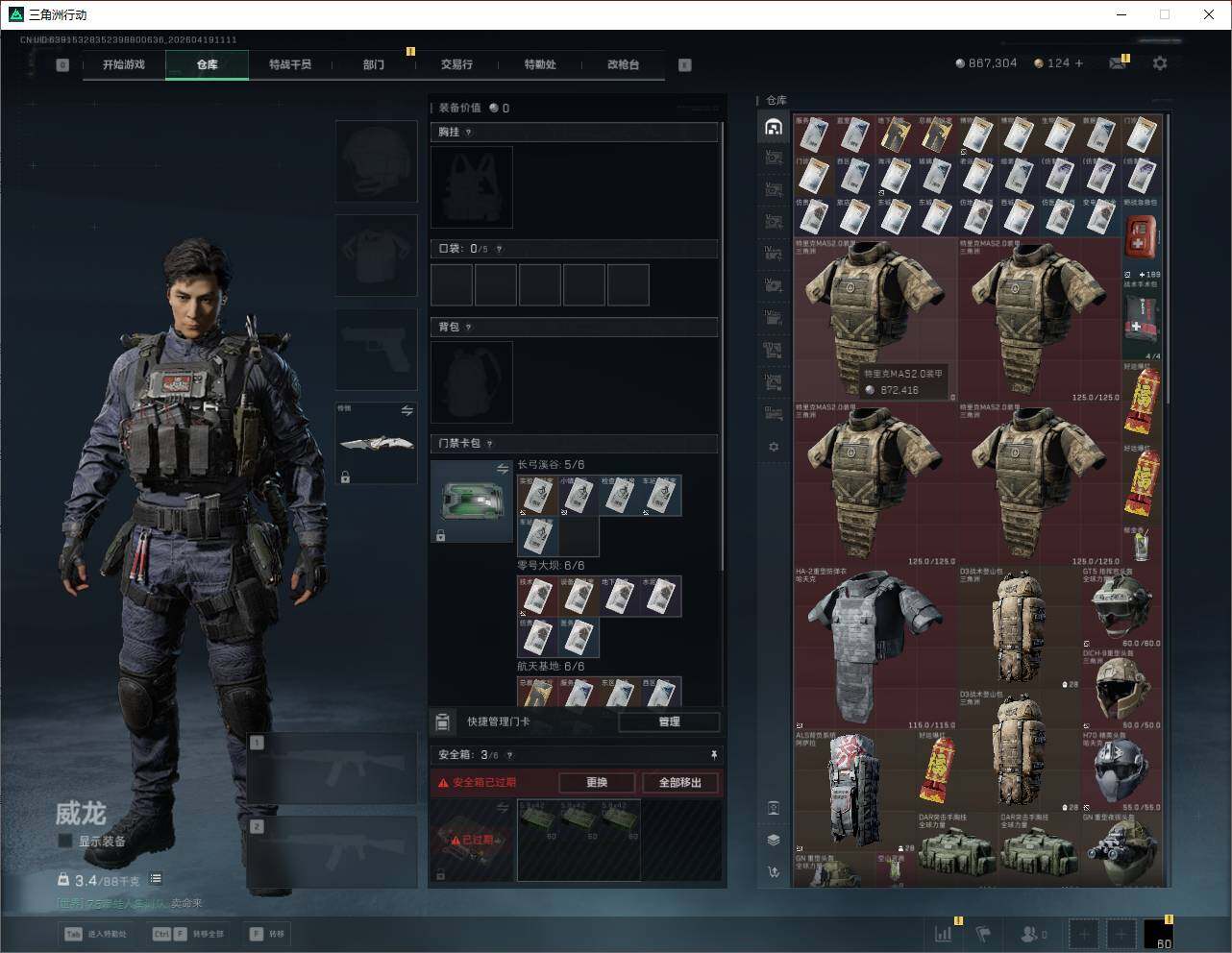Click primary weapon slot 1

[333, 770]
